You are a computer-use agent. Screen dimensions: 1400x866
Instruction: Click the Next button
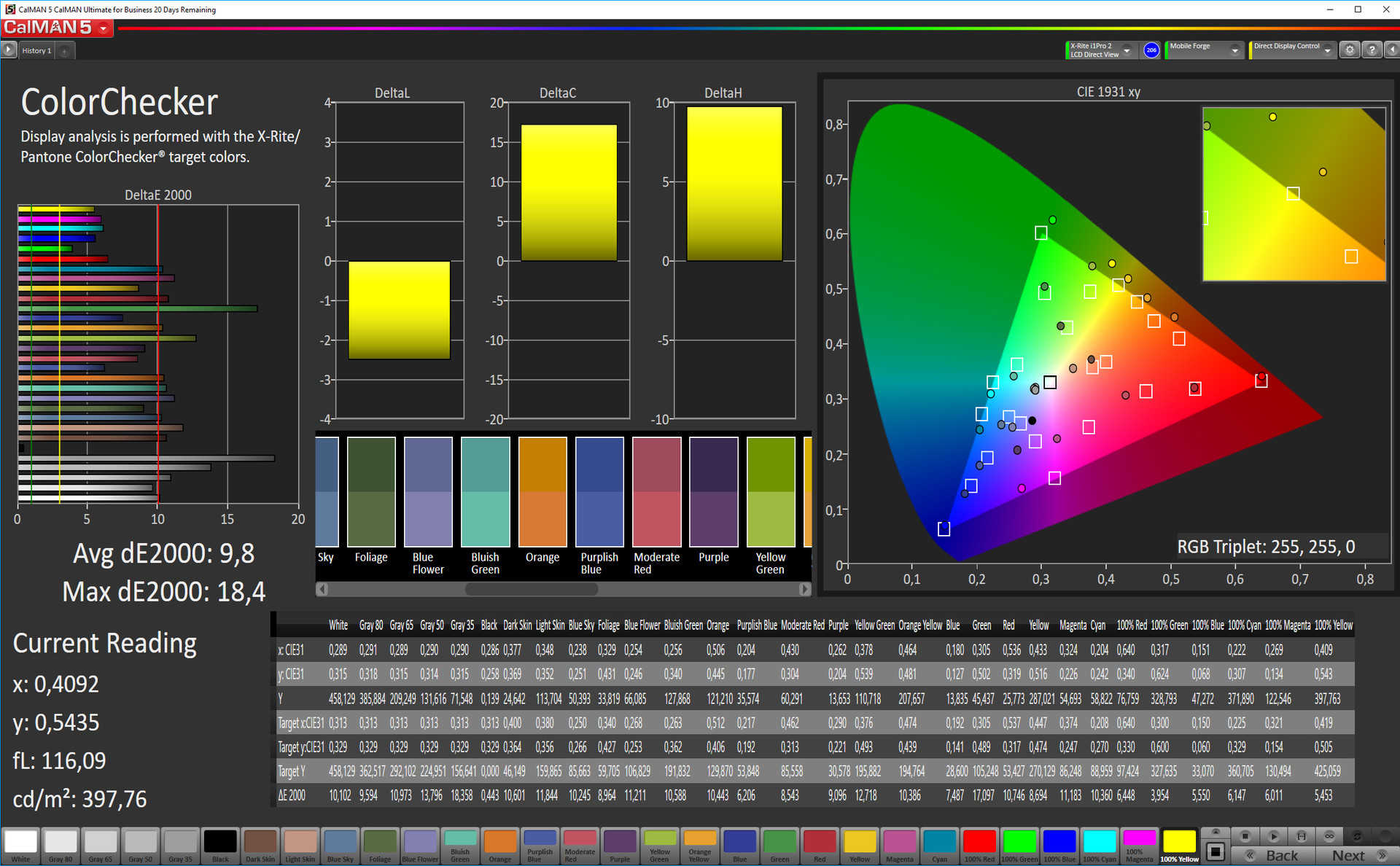[1356, 856]
